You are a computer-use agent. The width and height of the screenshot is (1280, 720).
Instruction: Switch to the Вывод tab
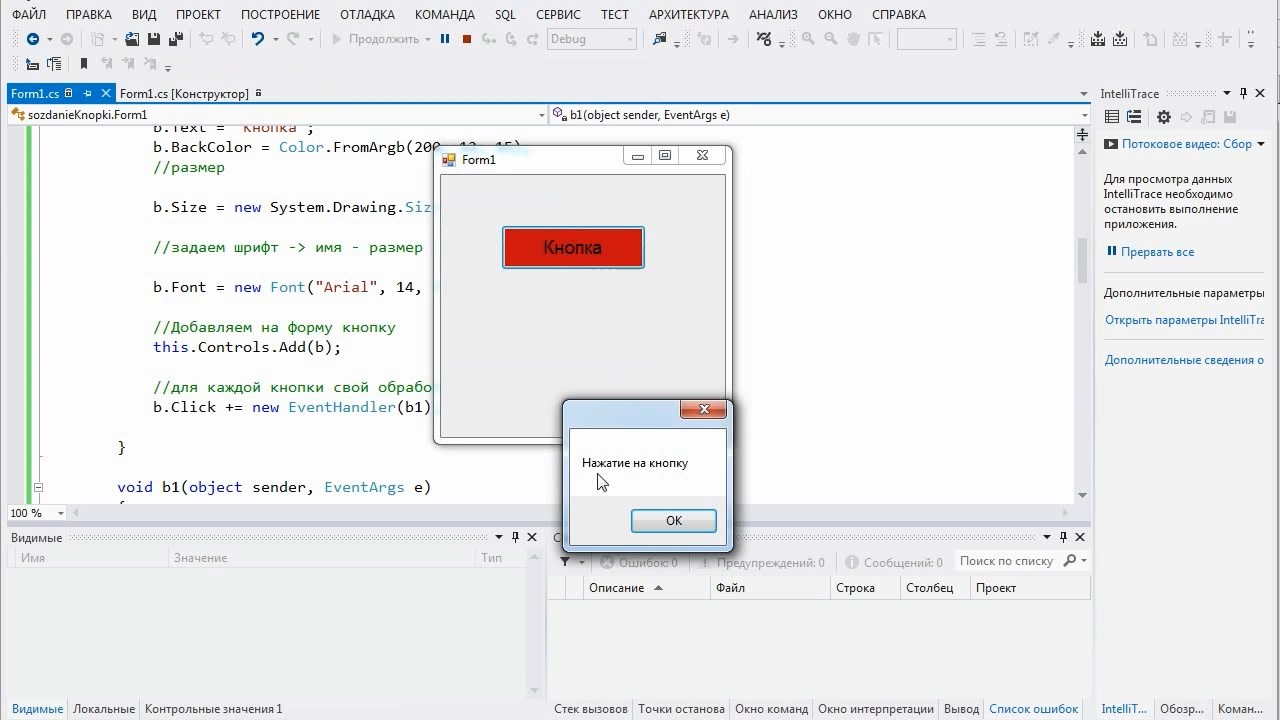point(962,709)
